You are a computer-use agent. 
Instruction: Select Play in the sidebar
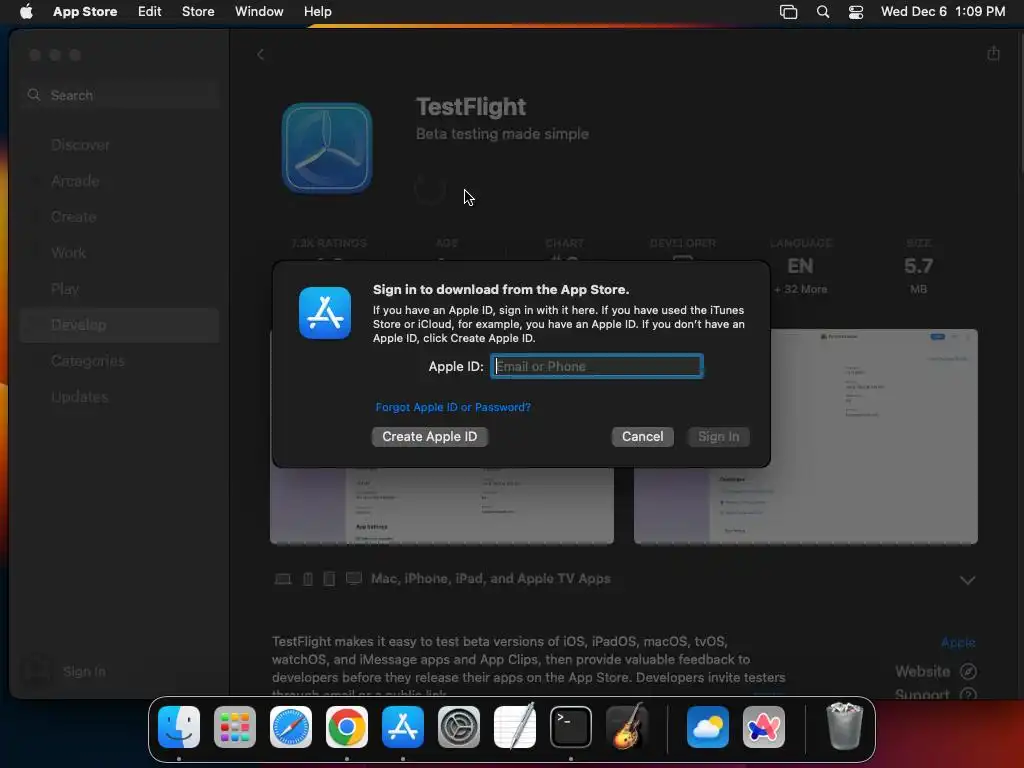(x=120, y=289)
